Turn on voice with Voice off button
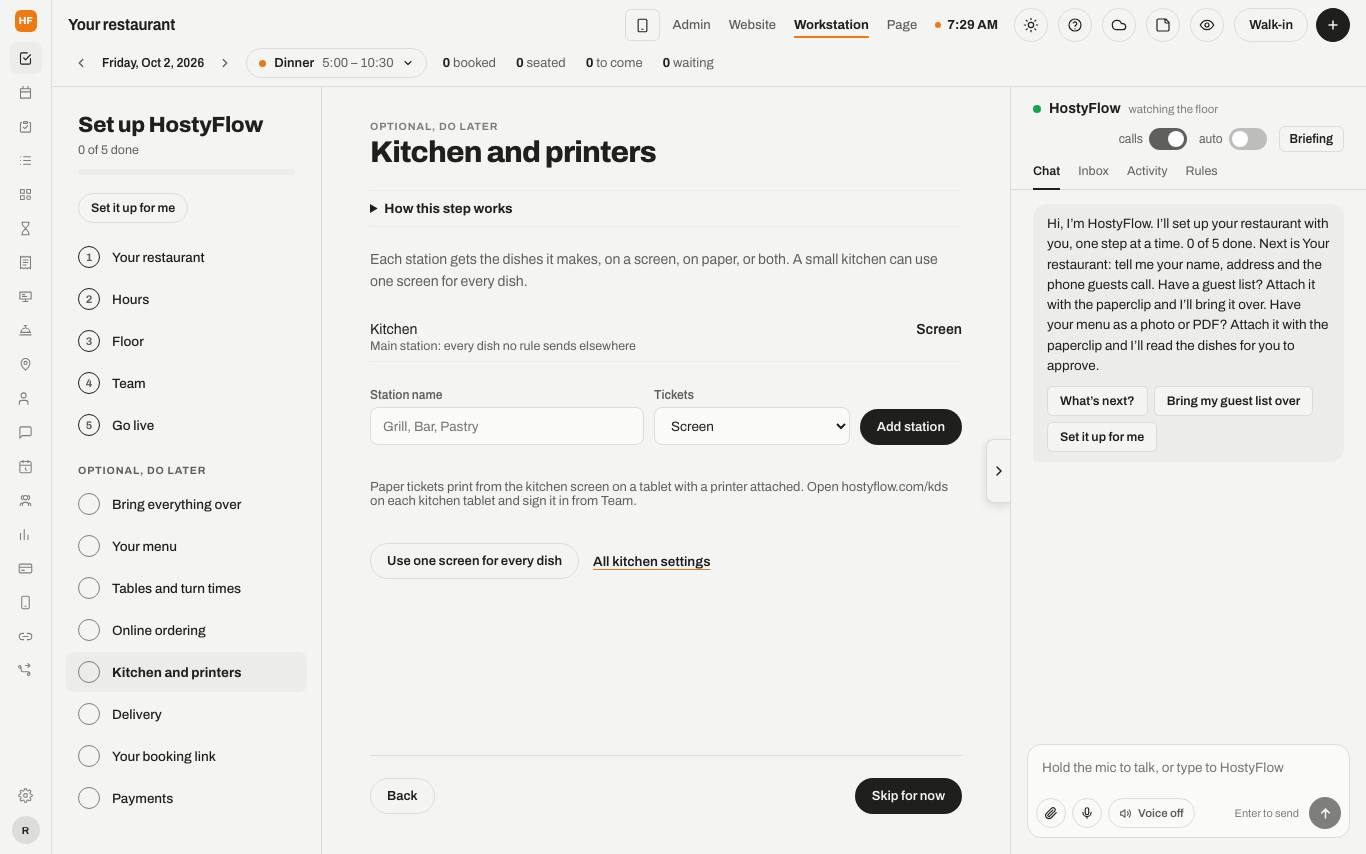The image size is (1366, 854). (x=1151, y=813)
